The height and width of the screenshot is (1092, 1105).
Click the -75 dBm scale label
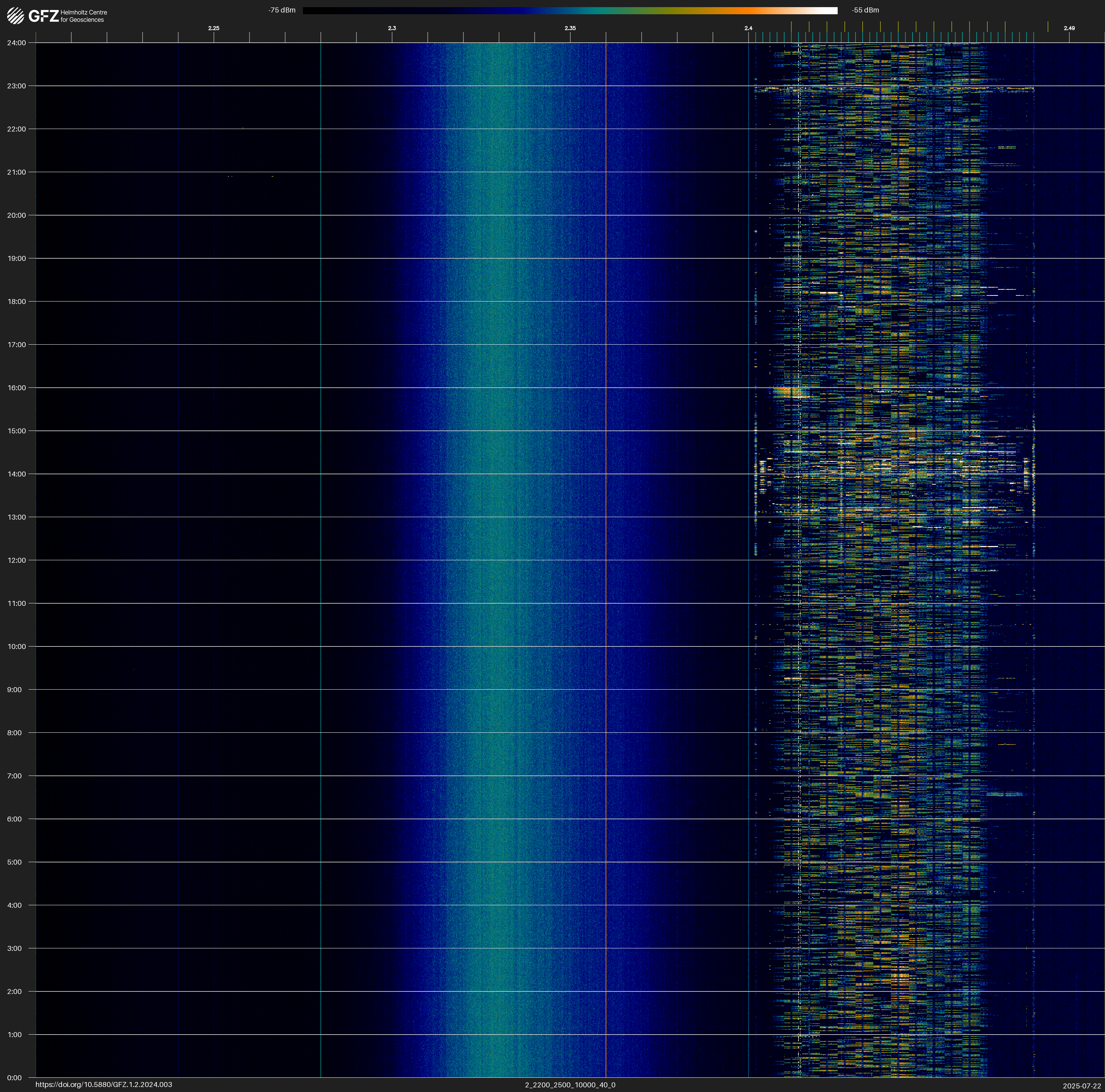pos(281,10)
